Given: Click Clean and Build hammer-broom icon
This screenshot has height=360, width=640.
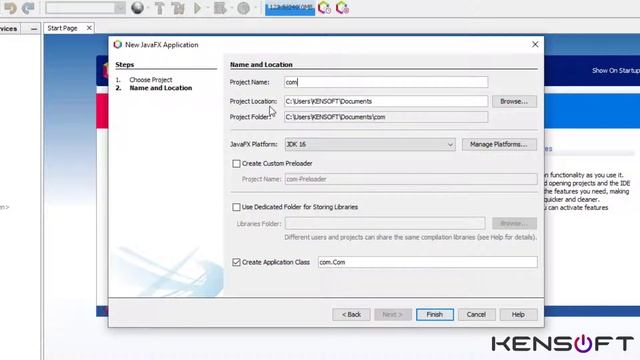Looking at the screenshot, I should 178,8.
